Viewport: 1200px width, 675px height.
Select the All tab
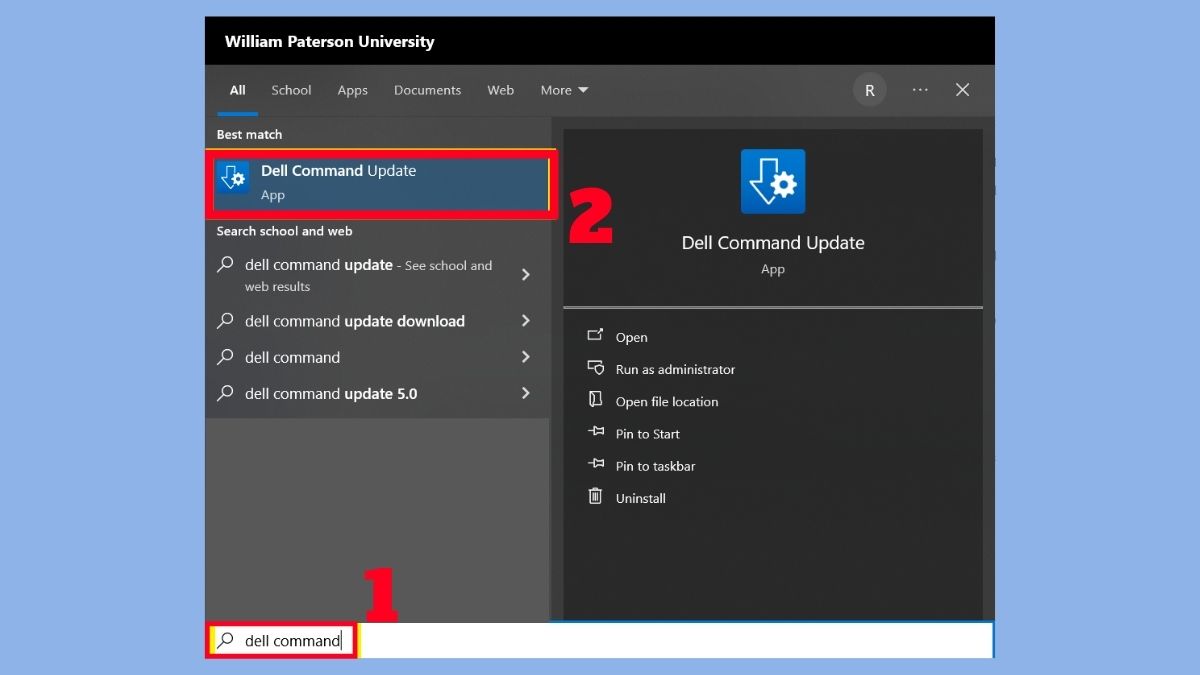point(237,90)
